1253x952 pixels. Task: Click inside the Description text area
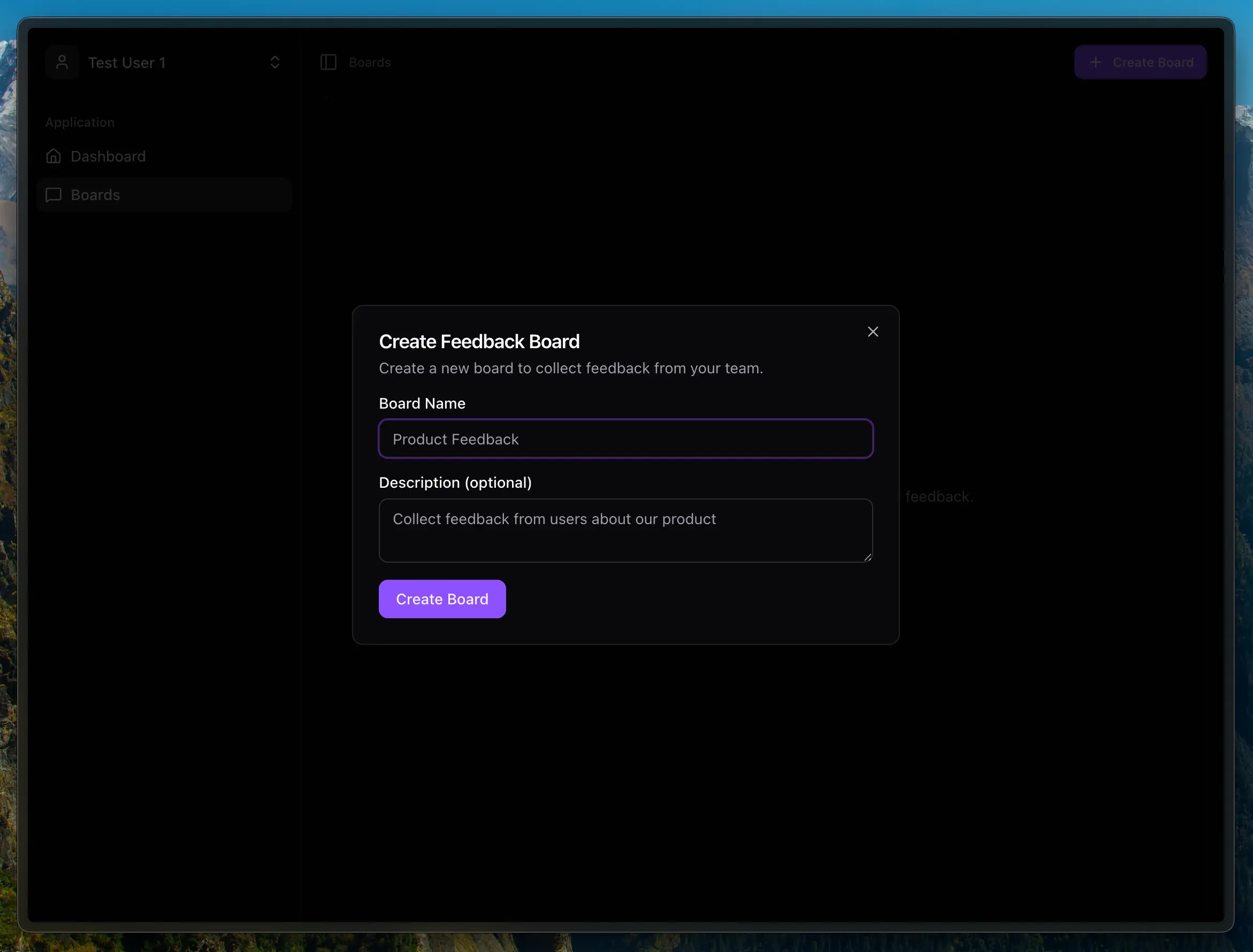click(x=625, y=530)
